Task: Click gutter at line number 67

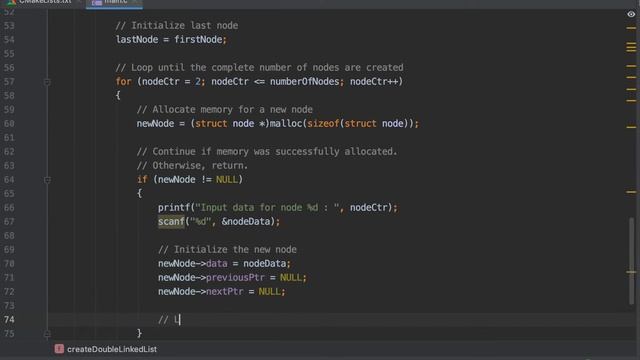Action: click(9, 222)
